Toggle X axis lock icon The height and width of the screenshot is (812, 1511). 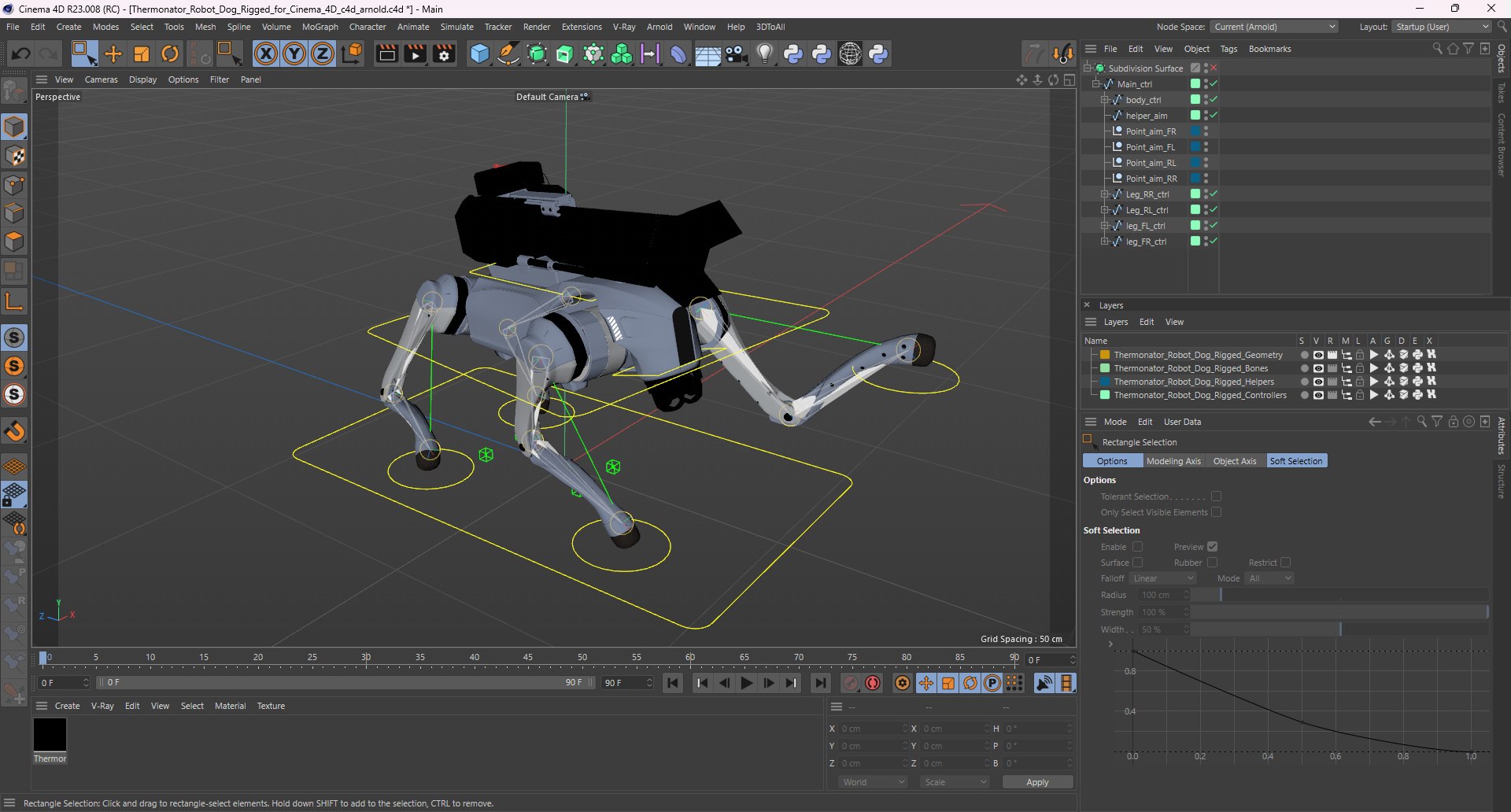266,54
